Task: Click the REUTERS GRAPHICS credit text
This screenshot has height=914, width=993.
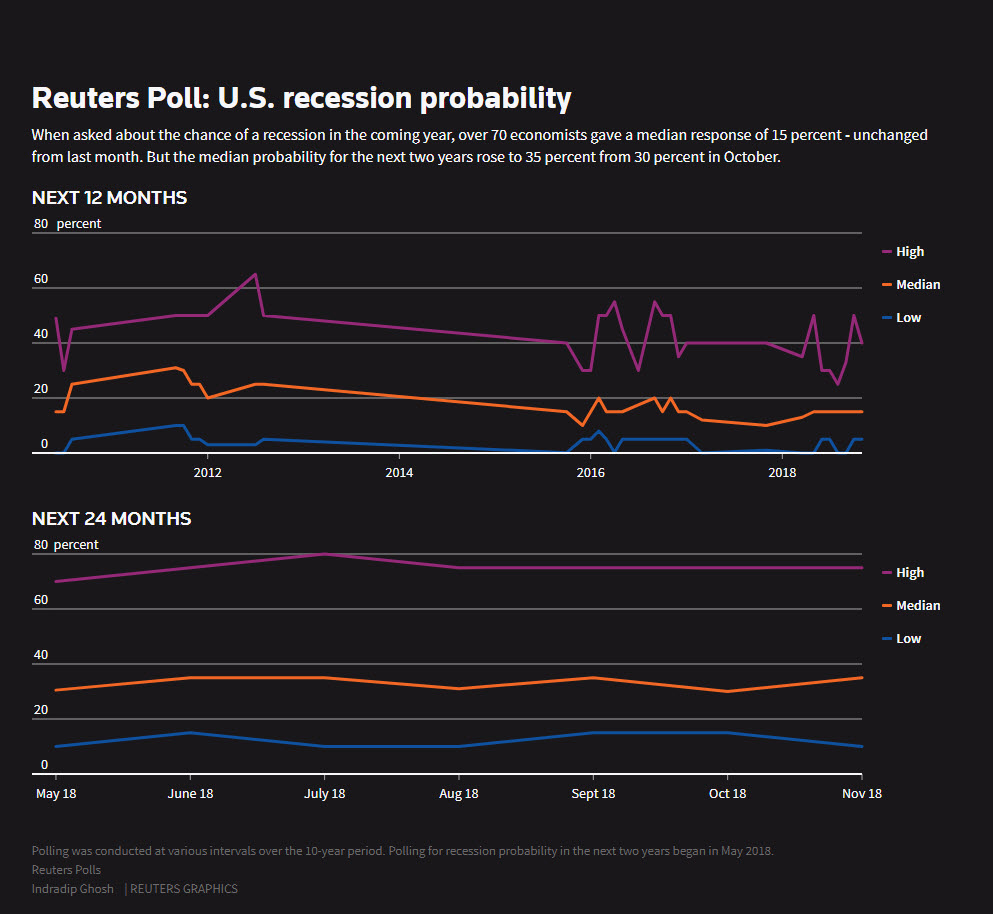Action: (x=184, y=889)
